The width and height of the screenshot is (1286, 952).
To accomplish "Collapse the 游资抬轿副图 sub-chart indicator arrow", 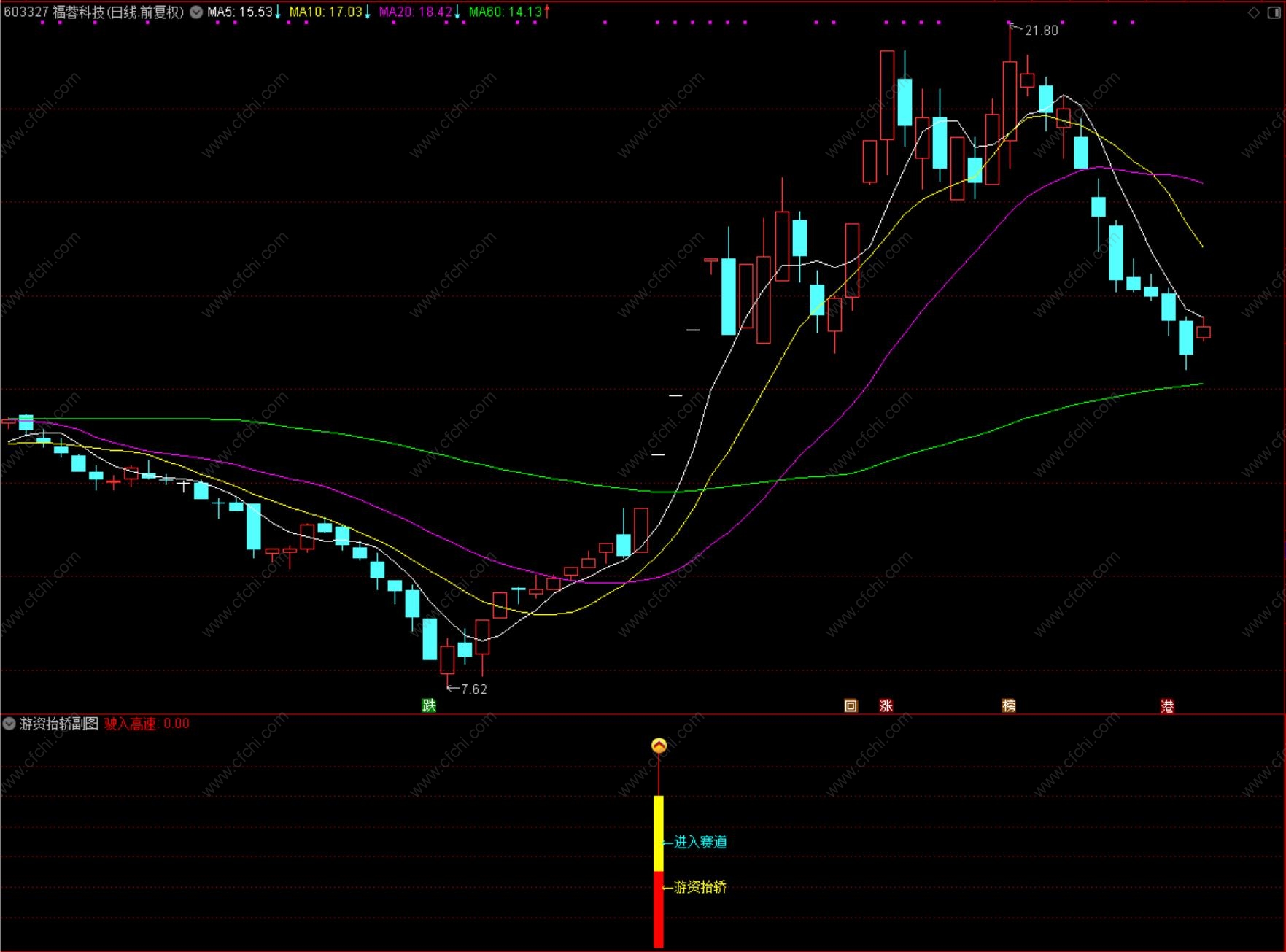I will click(x=9, y=724).
